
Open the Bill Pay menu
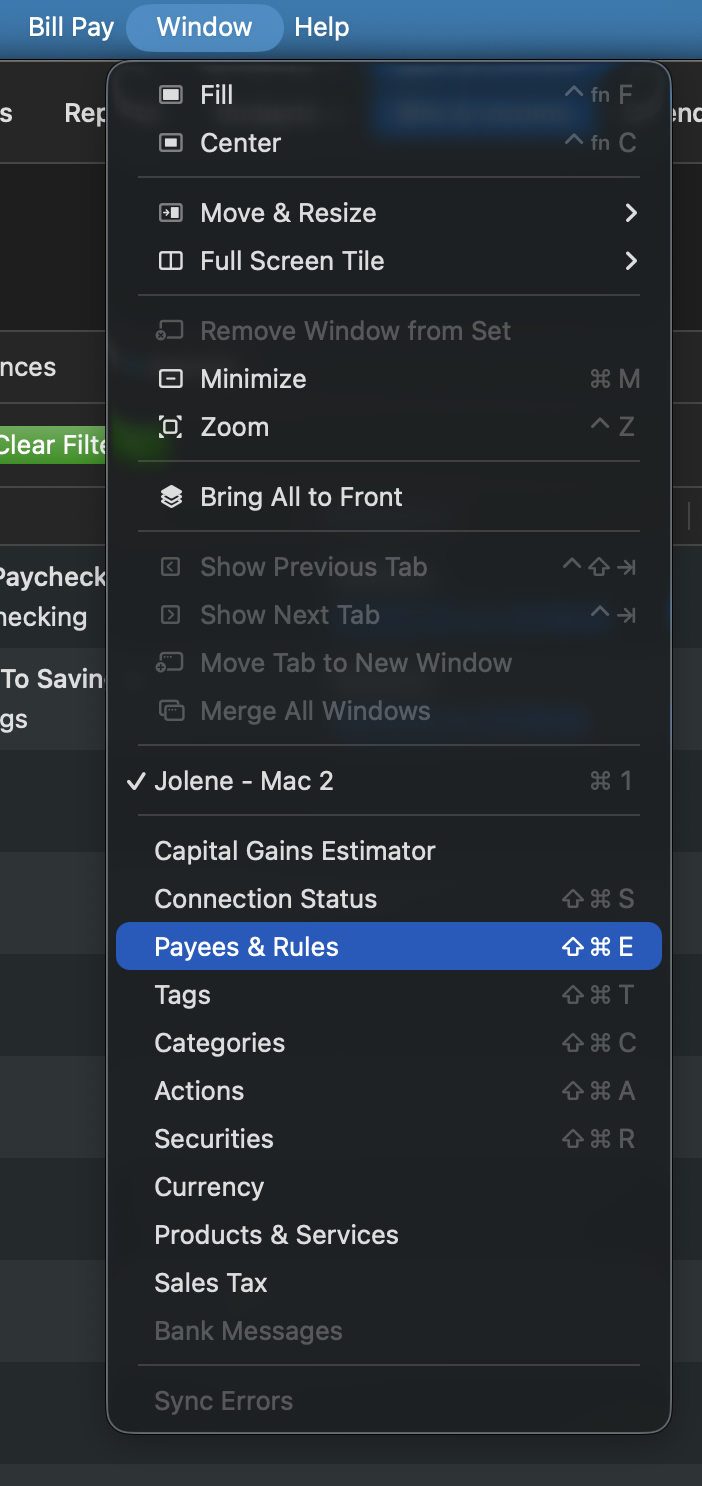click(71, 27)
